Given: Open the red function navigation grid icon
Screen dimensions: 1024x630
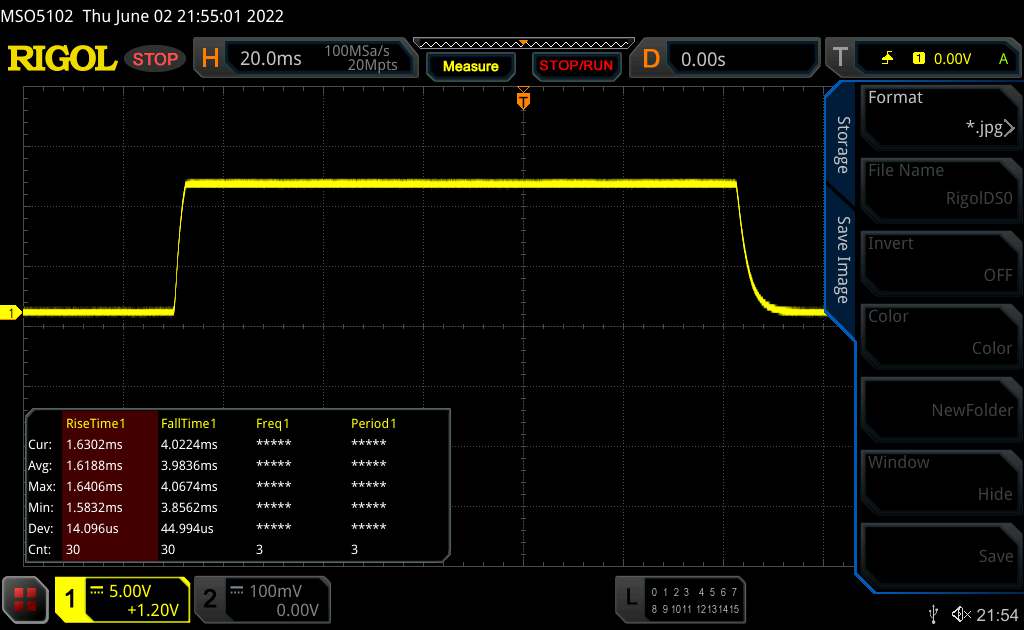Looking at the screenshot, I should point(25,599).
